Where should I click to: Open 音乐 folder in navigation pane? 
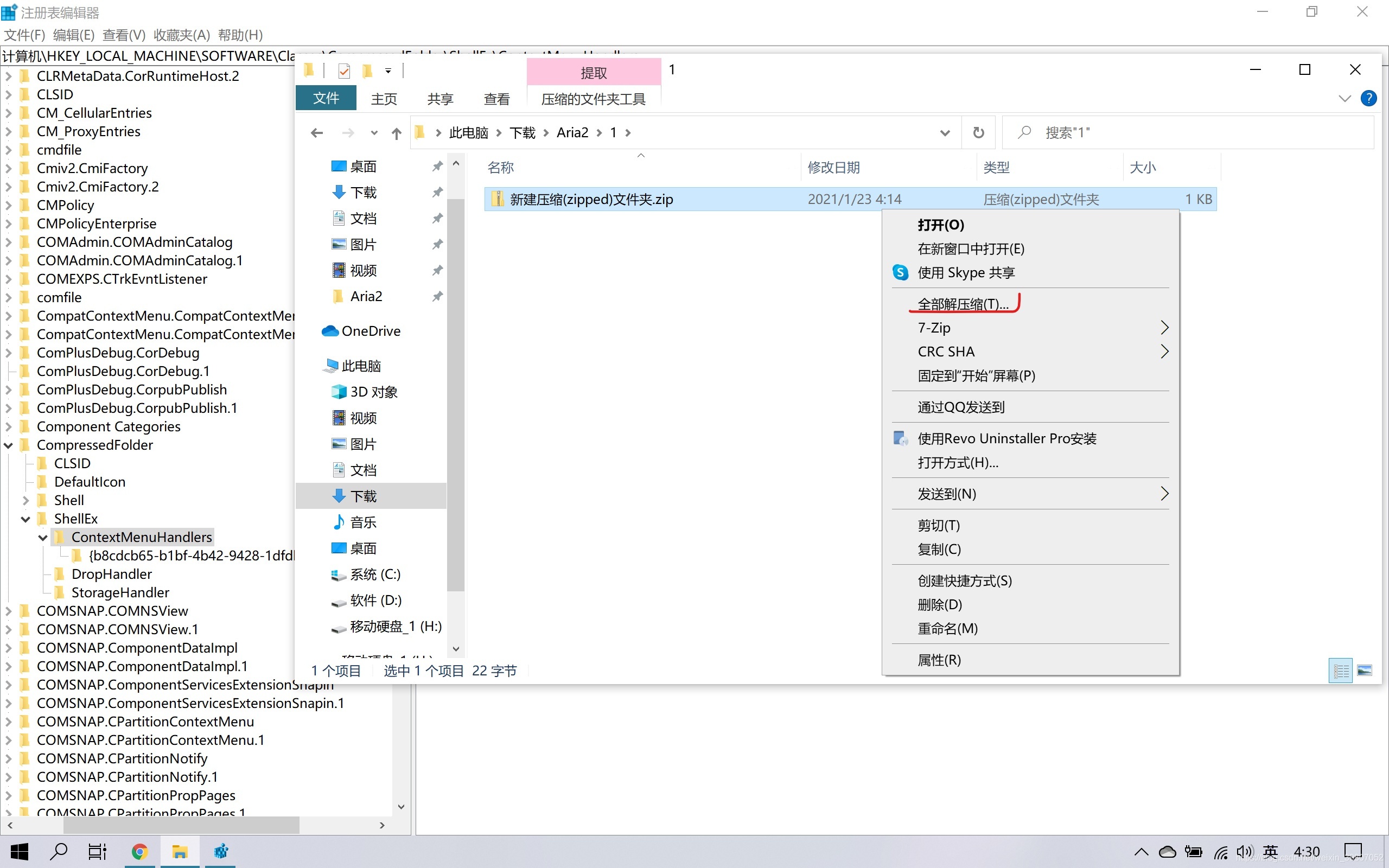[354, 522]
